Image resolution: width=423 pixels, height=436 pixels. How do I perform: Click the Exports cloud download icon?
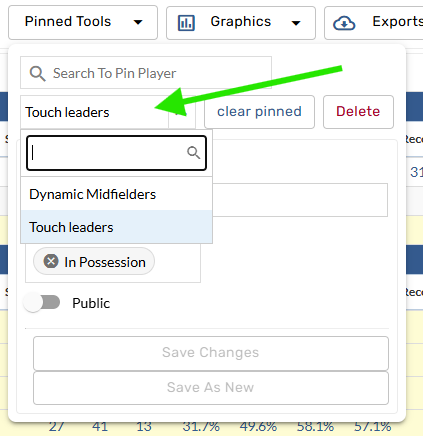click(344, 23)
